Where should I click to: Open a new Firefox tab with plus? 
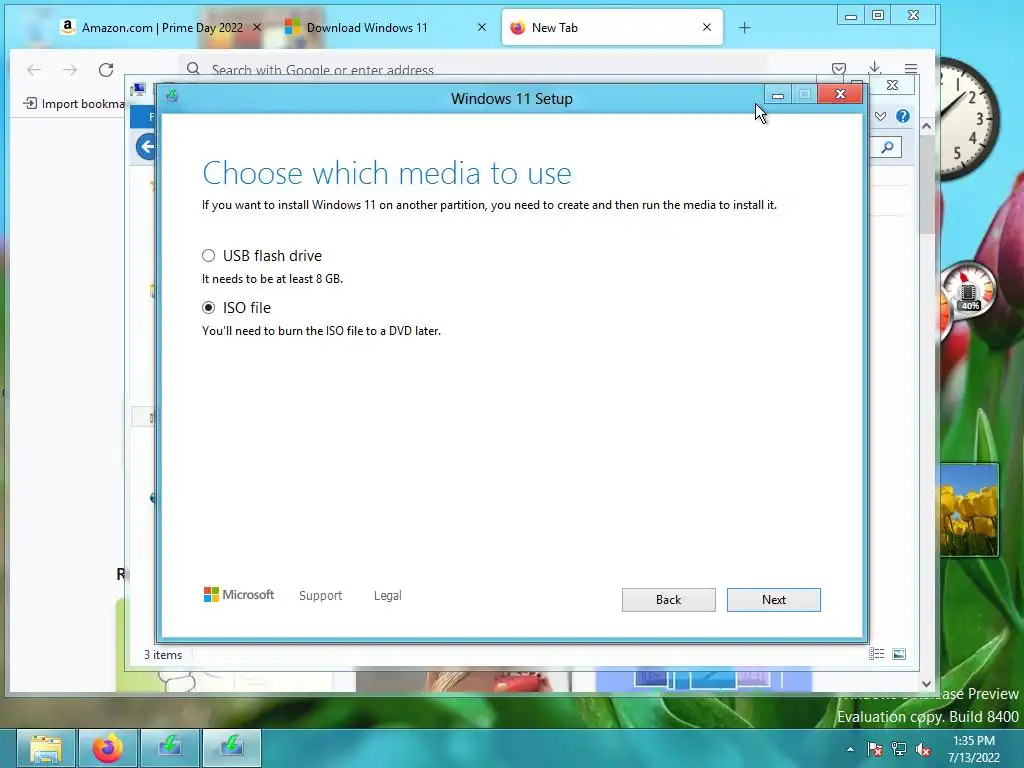pos(744,27)
